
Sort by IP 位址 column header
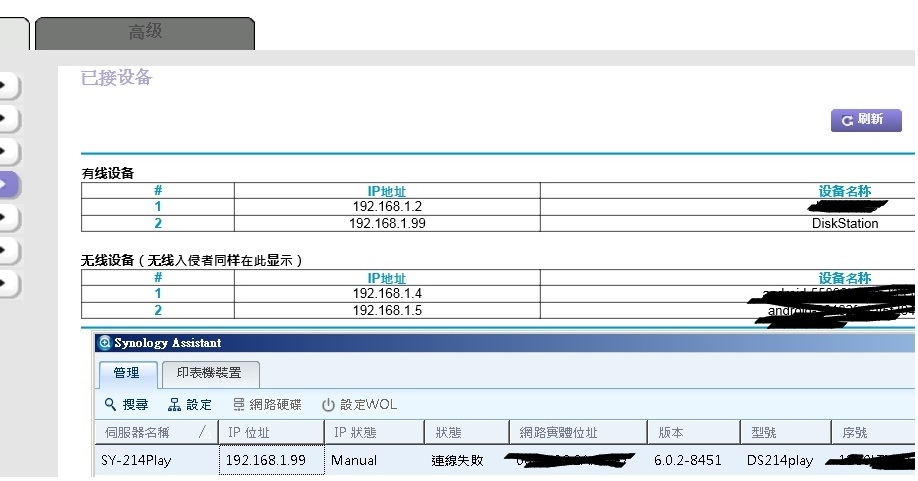(271, 432)
